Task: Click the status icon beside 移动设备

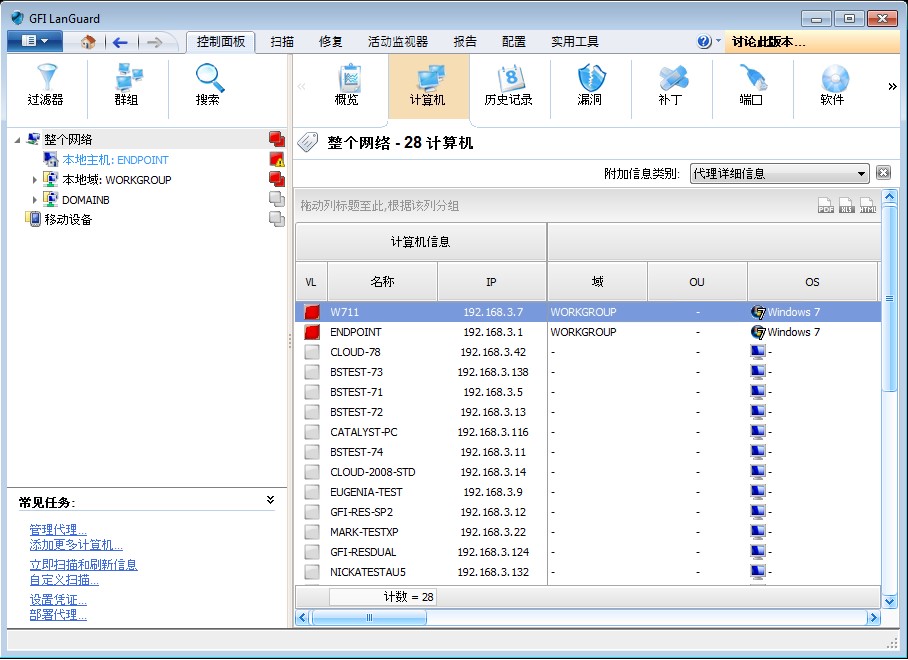Action: 277,219
